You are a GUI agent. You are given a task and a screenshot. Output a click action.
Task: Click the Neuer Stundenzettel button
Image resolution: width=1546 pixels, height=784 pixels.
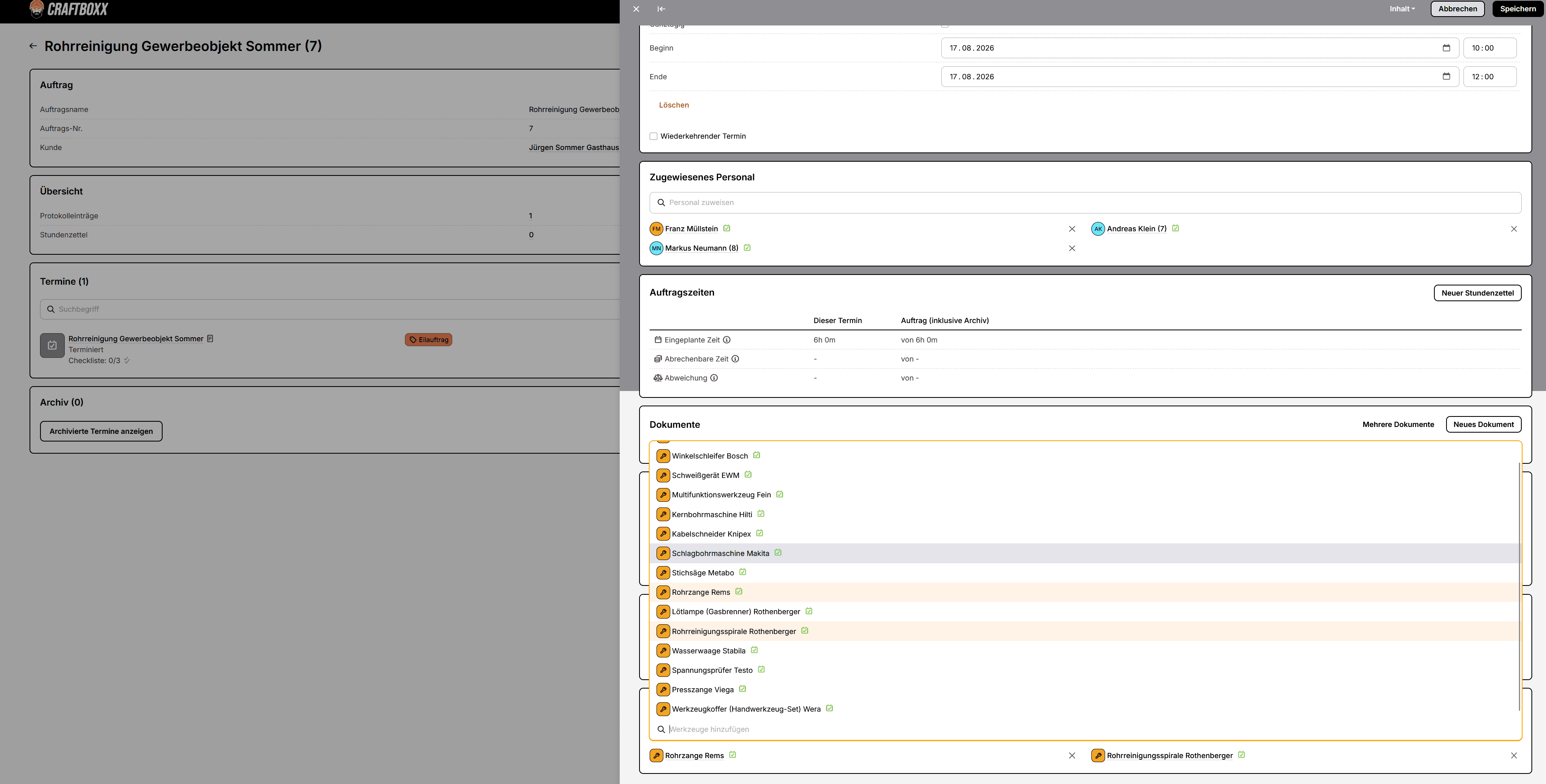tap(1478, 293)
